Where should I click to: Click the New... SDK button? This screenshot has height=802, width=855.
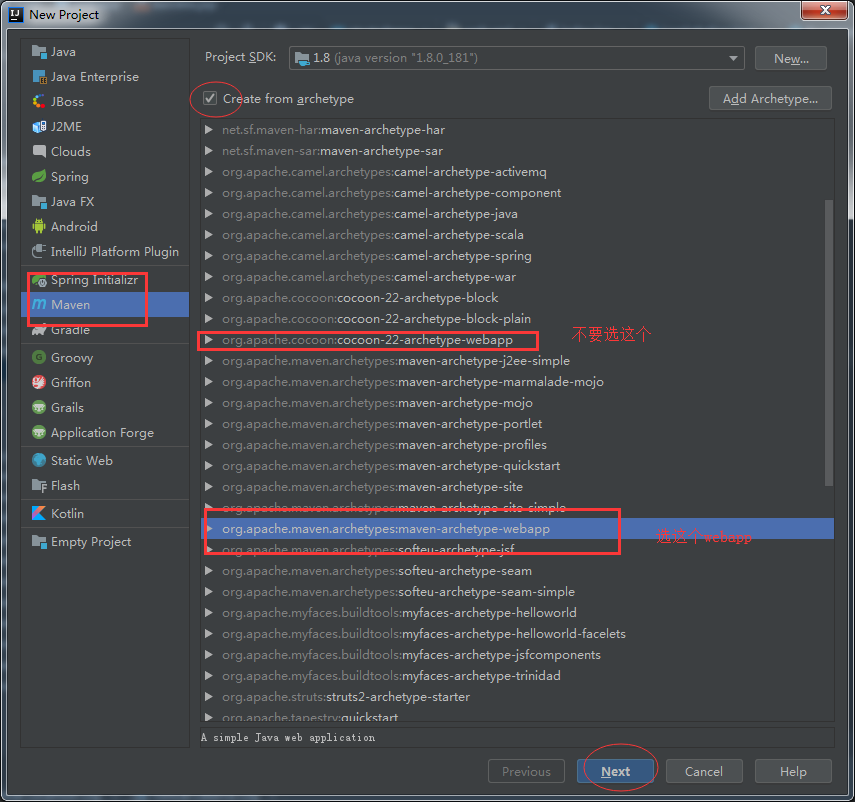[791, 58]
